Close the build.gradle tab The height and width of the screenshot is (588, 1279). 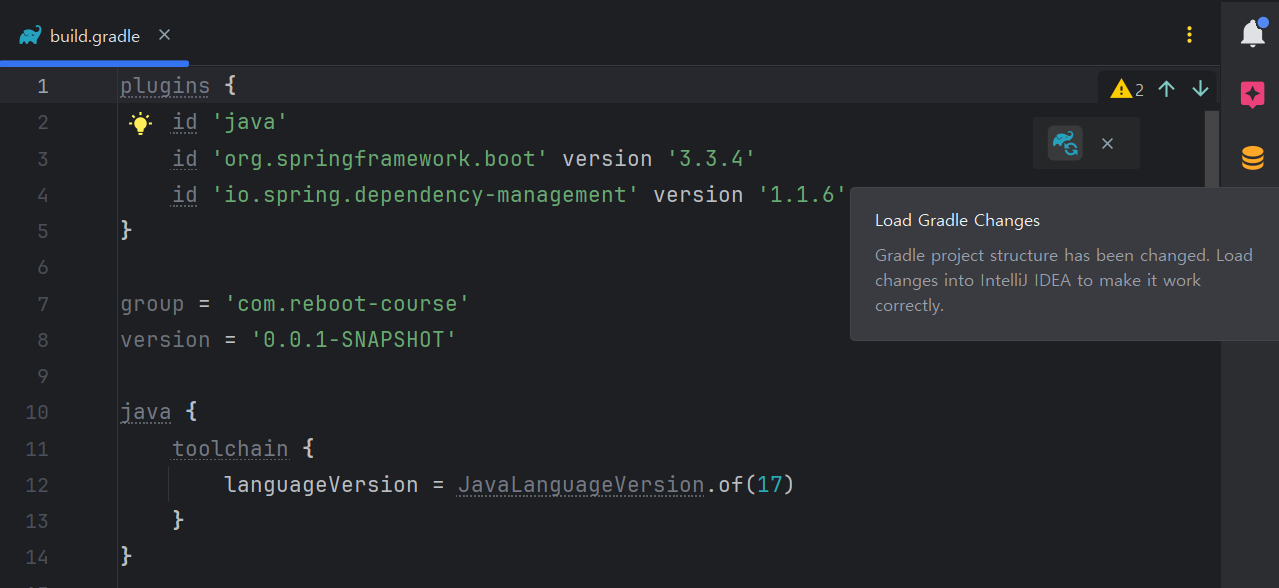pos(163,34)
